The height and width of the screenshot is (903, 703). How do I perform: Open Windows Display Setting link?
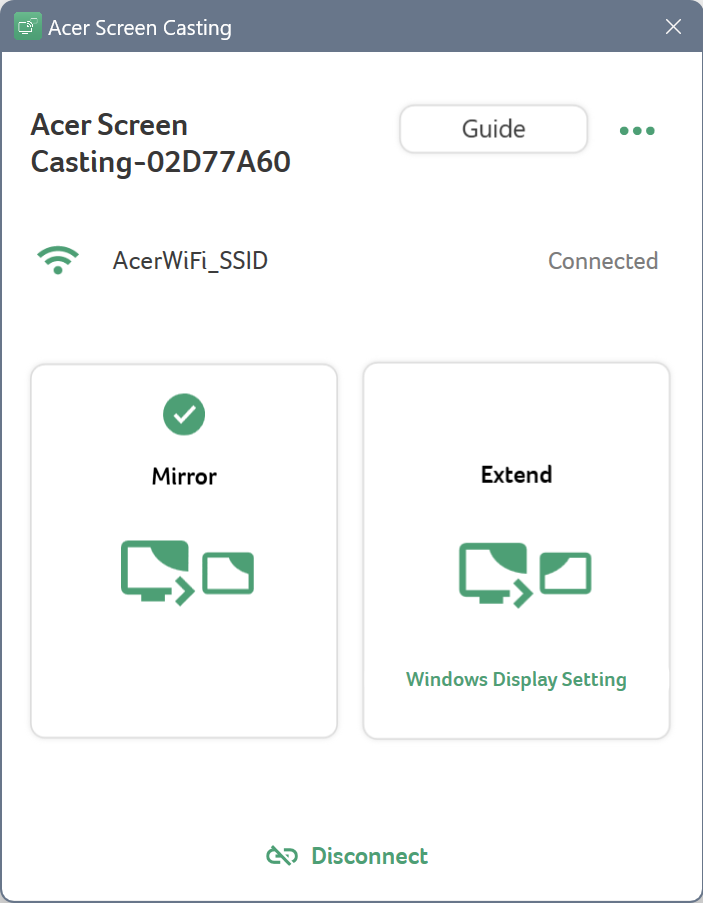[516, 679]
